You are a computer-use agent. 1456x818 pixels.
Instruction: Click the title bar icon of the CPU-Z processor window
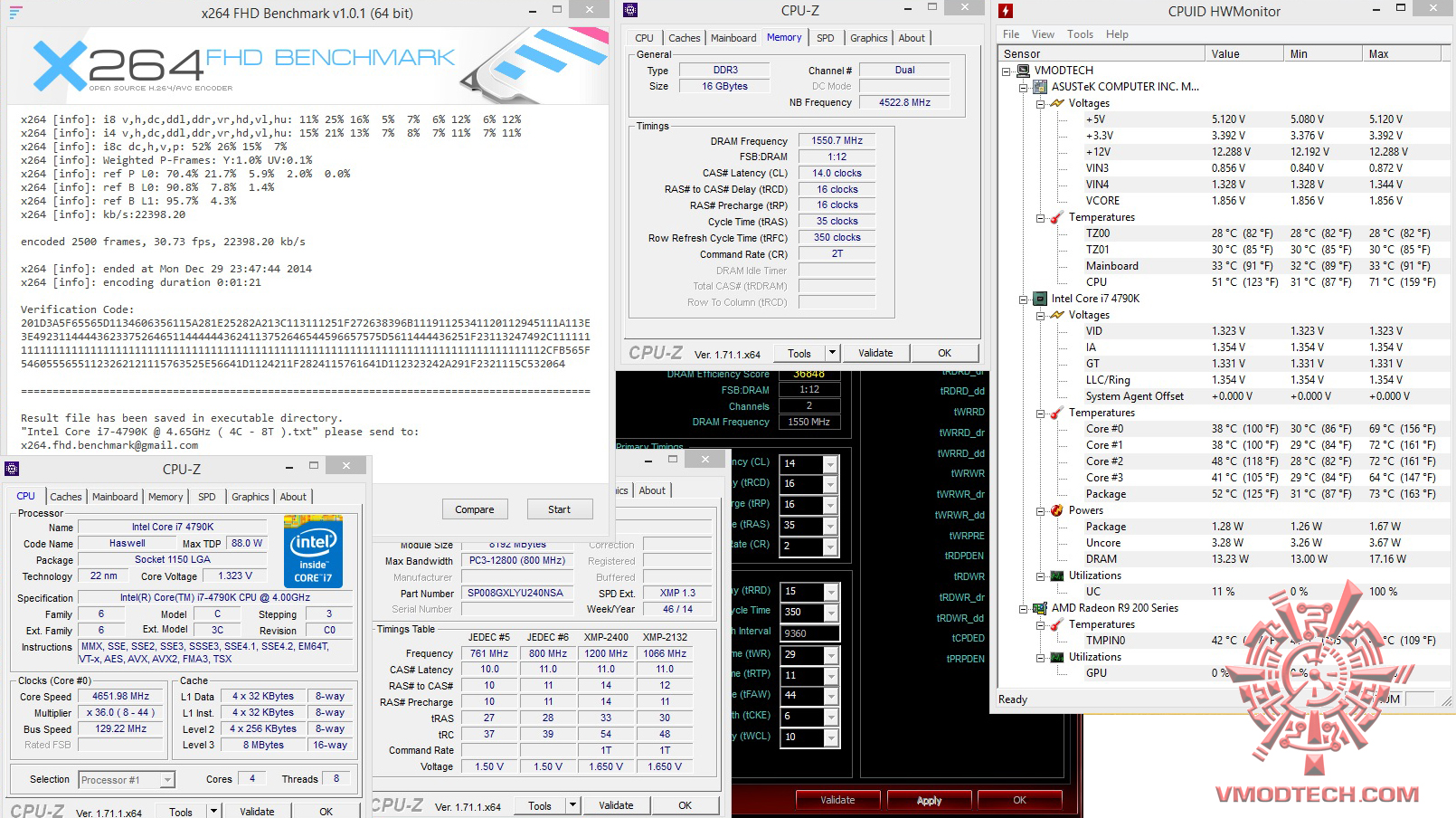12,469
